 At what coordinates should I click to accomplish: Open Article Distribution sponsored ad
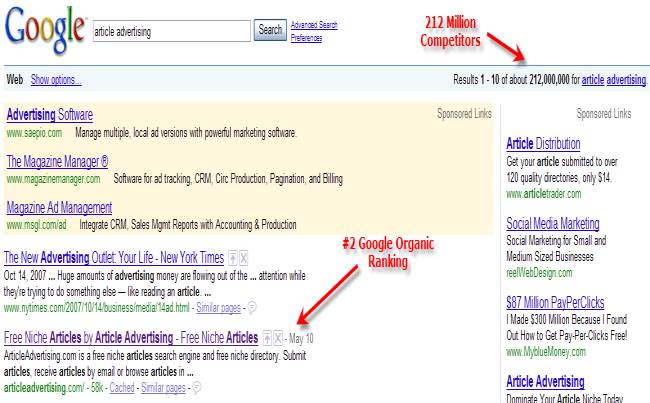tap(543, 143)
